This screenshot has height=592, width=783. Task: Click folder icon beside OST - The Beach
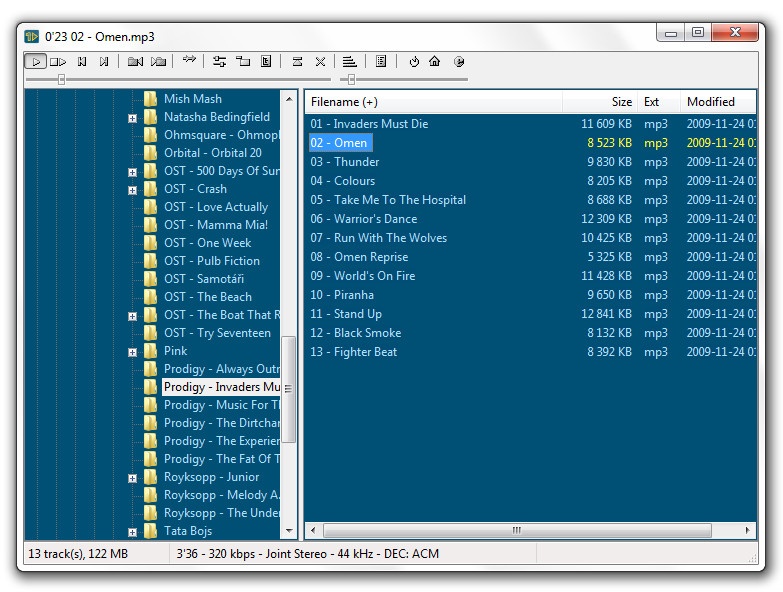[150, 296]
